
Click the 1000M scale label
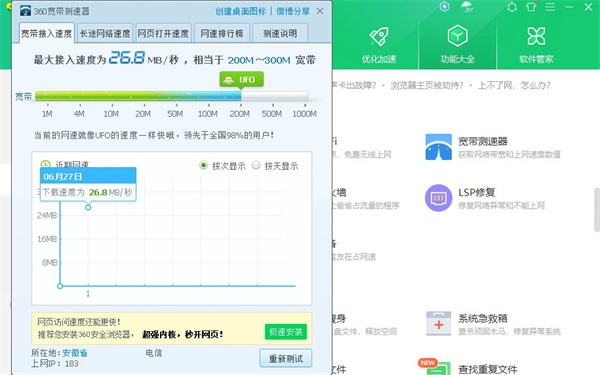(304, 114)
